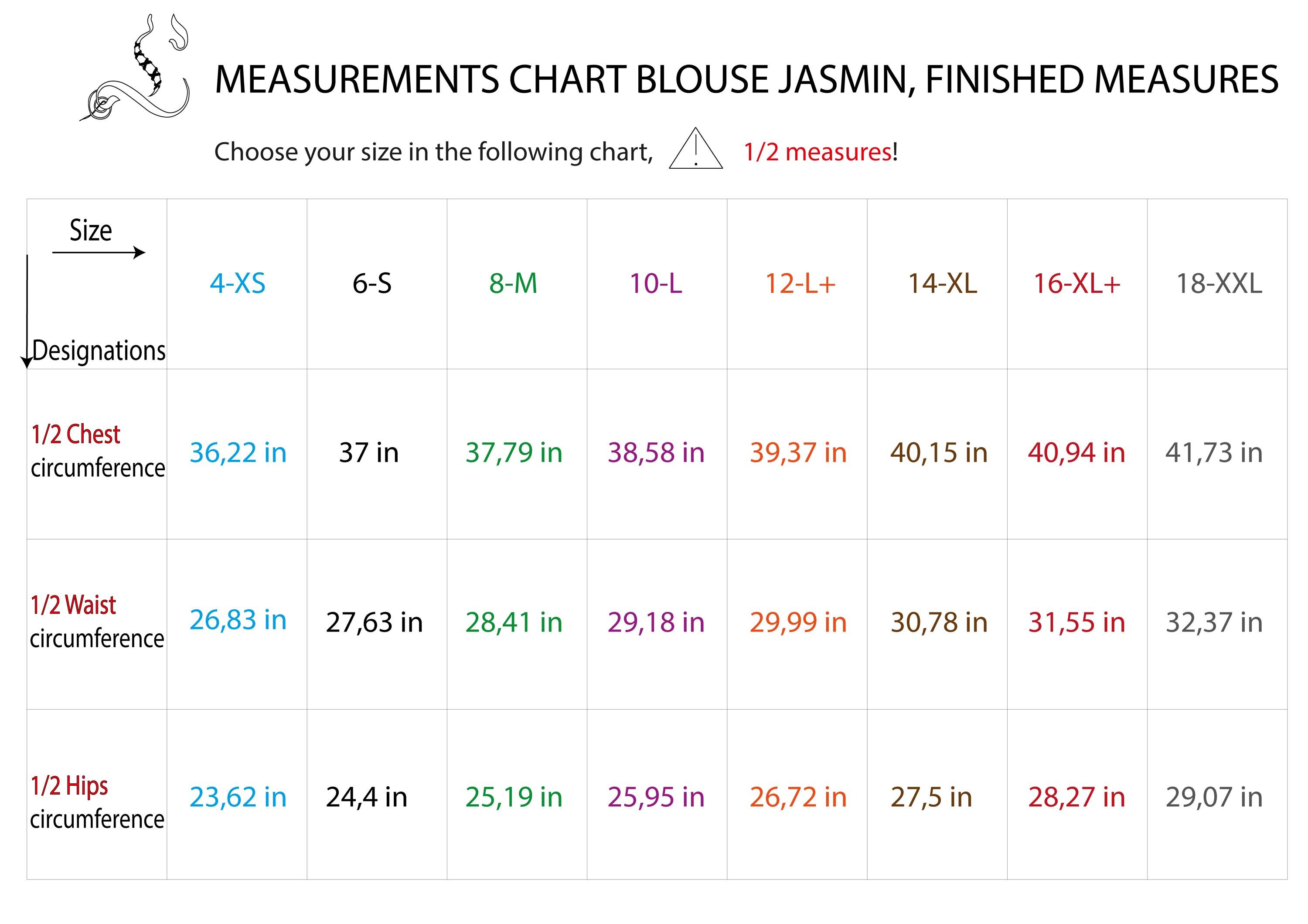Select the 29,99 in waist cell
Viewport: 1308px width, 924px height.
tap(798, 622)
